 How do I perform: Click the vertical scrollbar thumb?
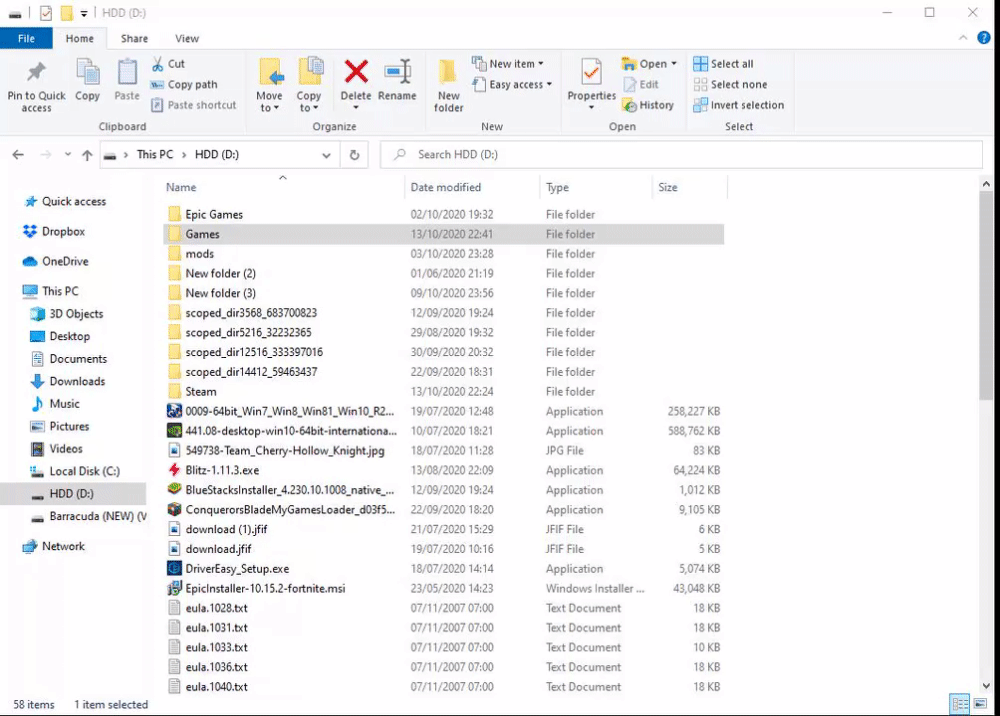[986, 296]
